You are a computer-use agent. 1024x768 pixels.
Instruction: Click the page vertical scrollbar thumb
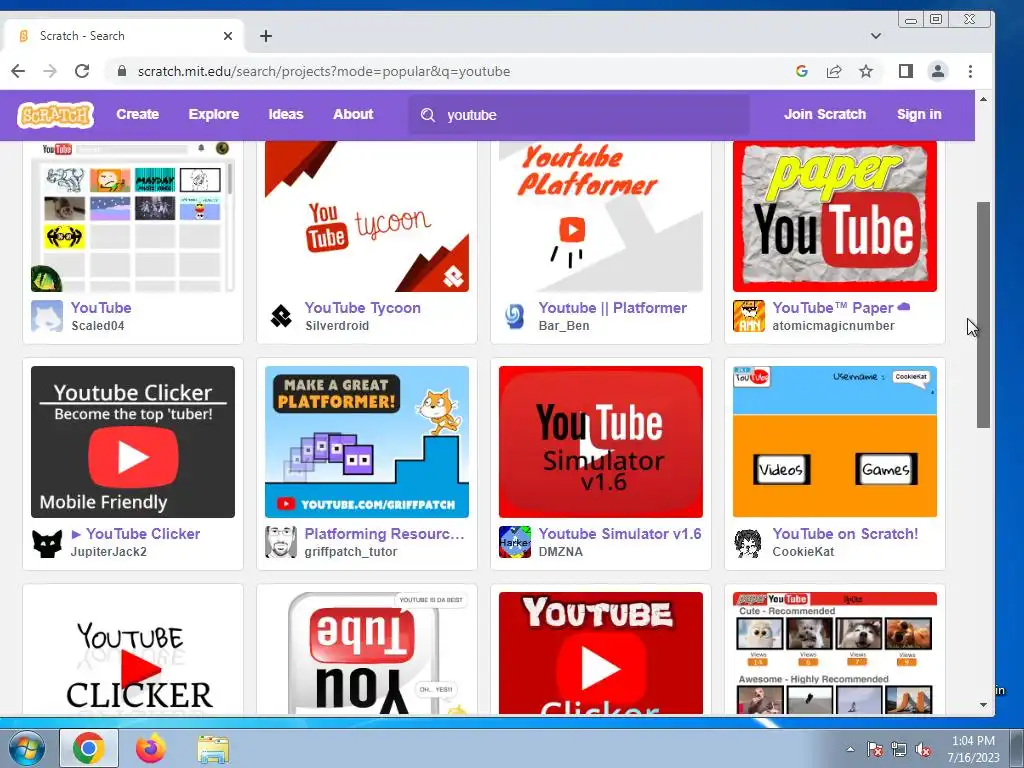click(983, 315)
